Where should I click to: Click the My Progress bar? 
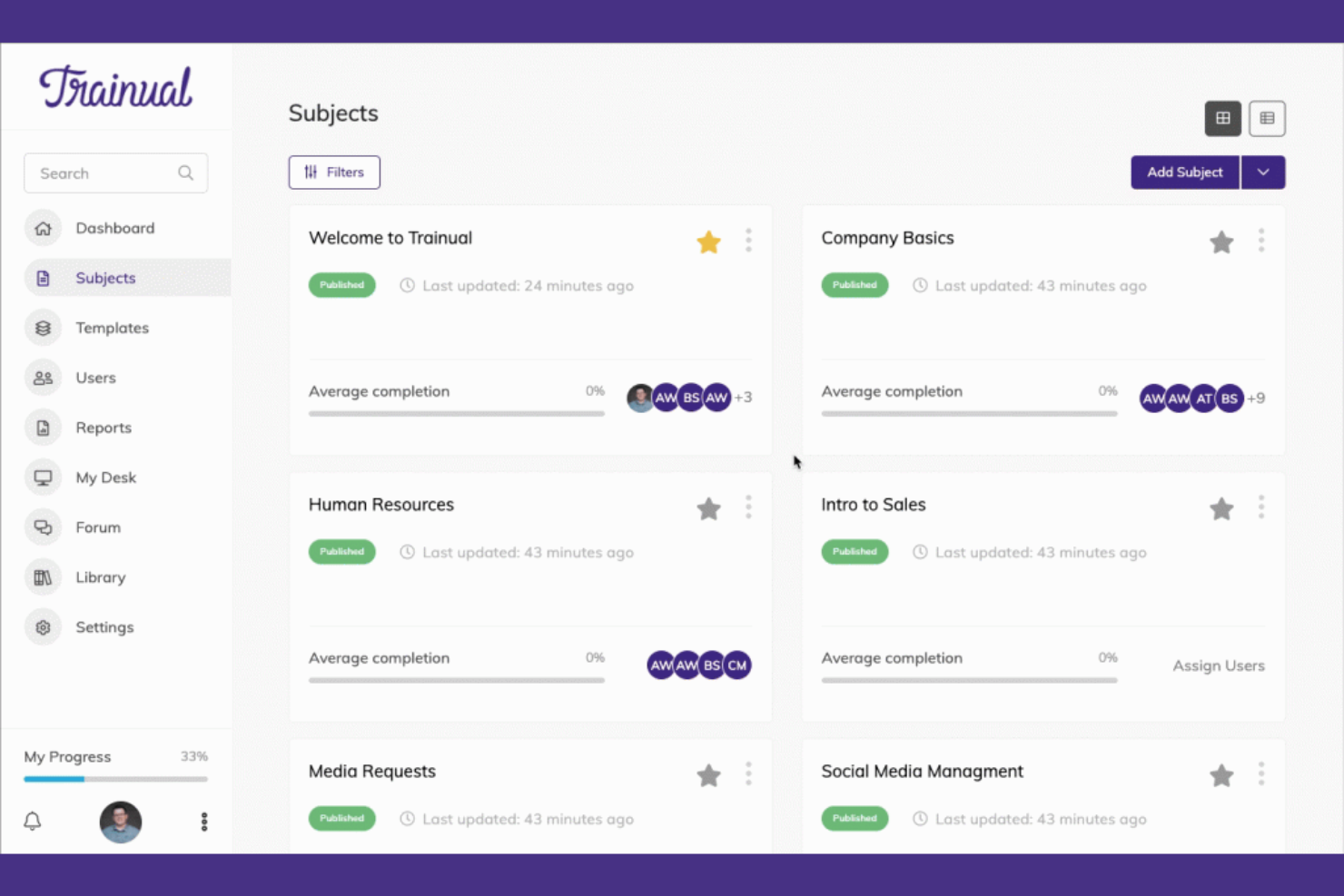point(115,779)
